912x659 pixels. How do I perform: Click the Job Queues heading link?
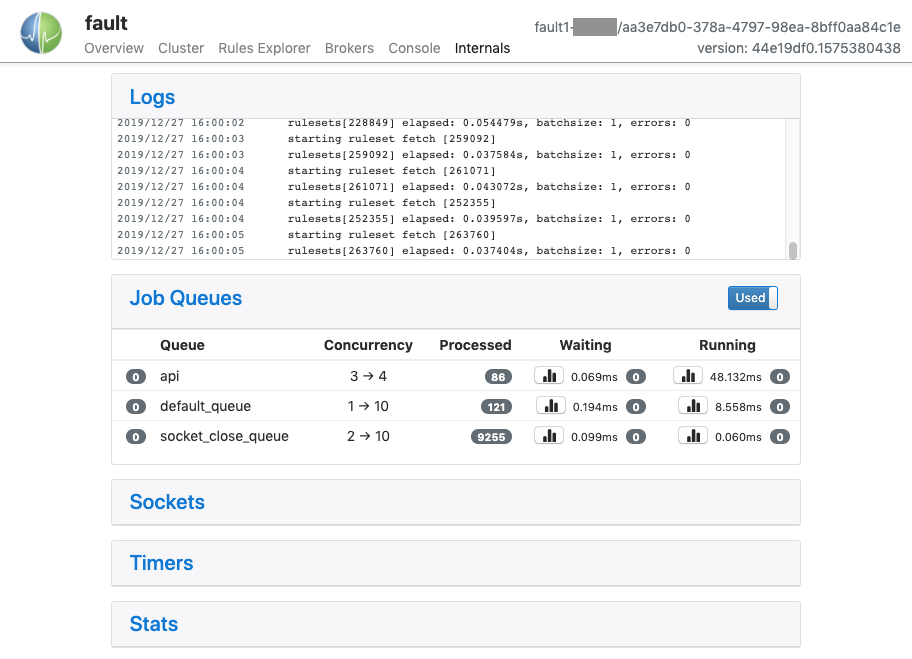coord(185,298)
